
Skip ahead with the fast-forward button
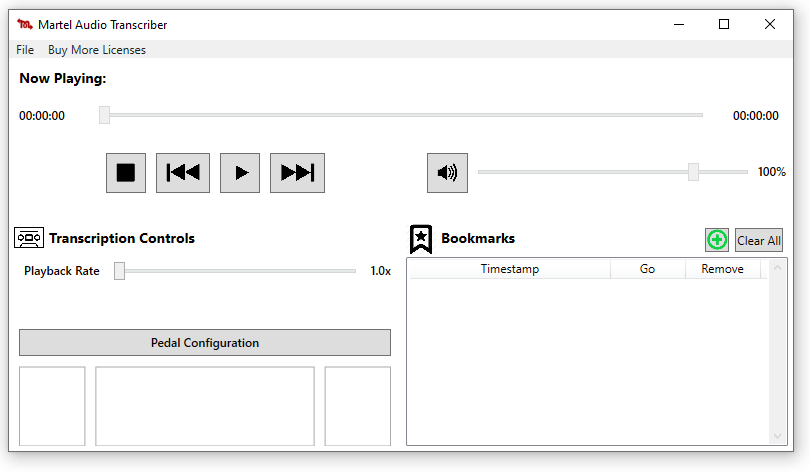tap(297, 173)
